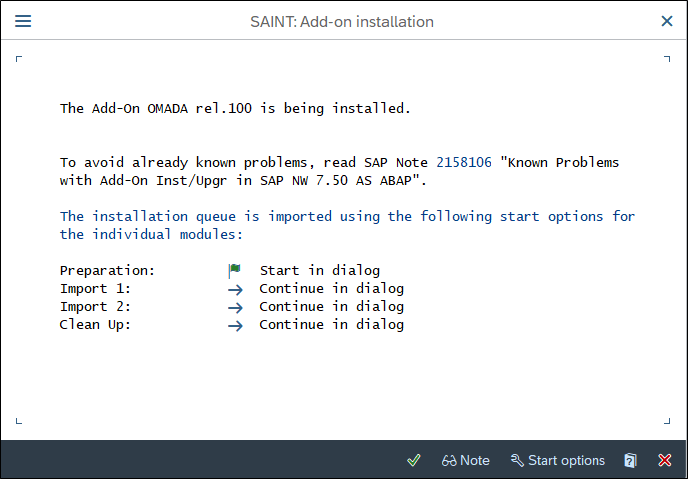Click the 'Import 2:' label
688x479 pixels.
coord(95,307)
